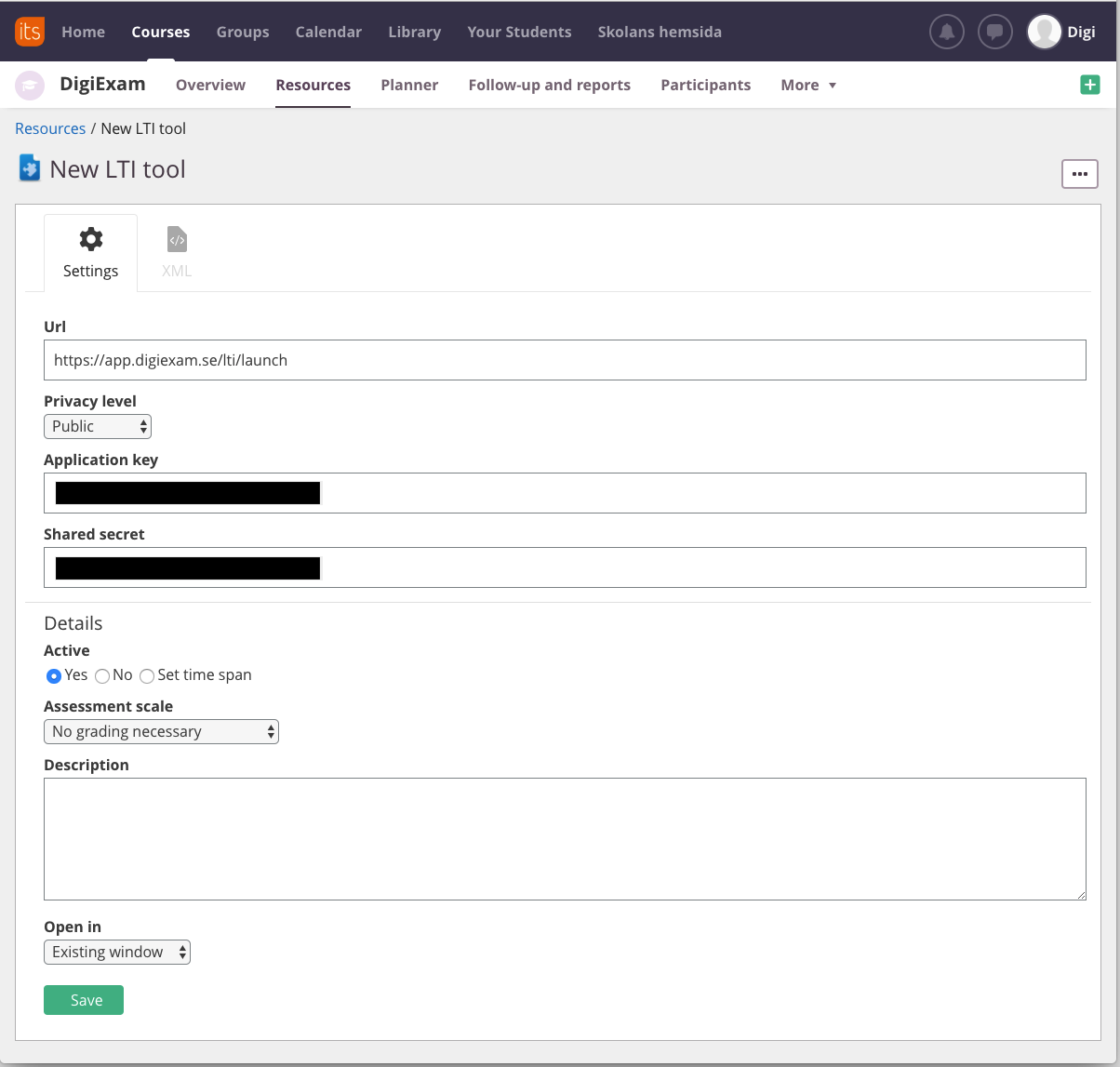Click the Shared secret field
This screenshot has width=1120, height=1067.
pos(565,567)
